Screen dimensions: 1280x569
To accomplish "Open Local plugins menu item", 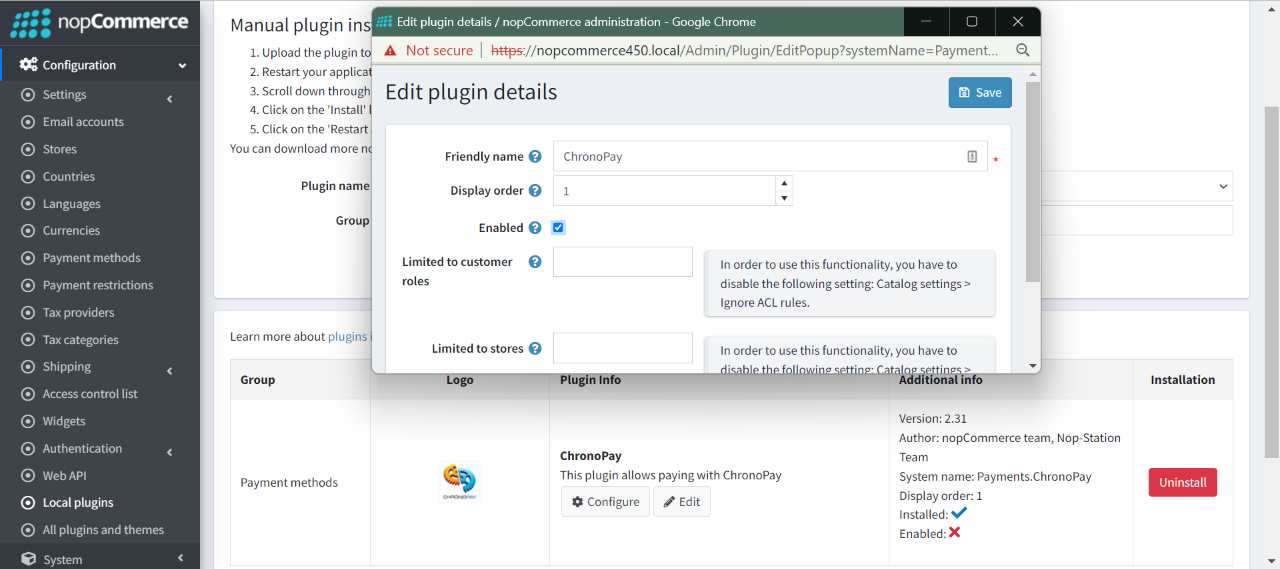I will click(78, 503).
